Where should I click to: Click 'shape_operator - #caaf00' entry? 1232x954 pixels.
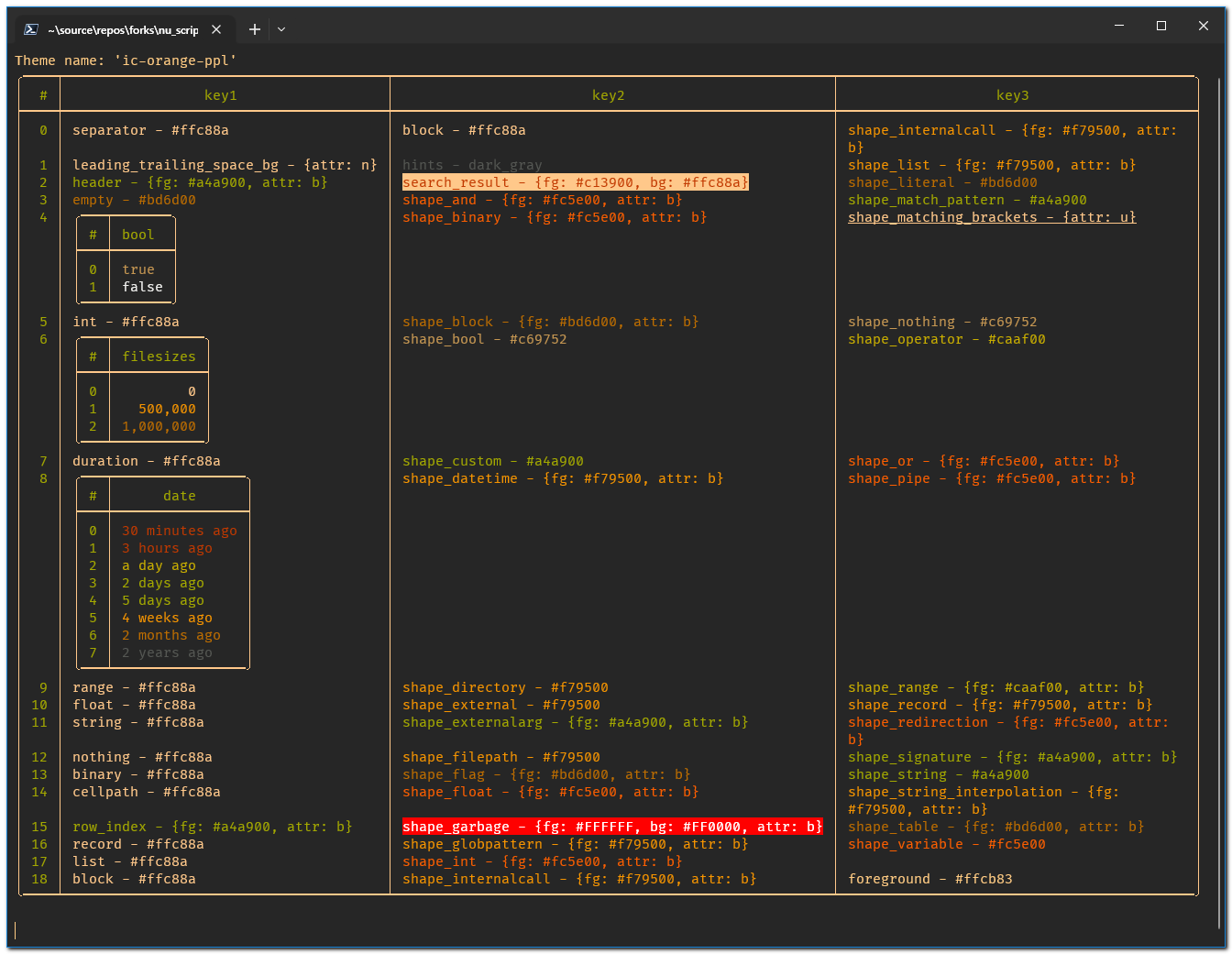point(947,339)
